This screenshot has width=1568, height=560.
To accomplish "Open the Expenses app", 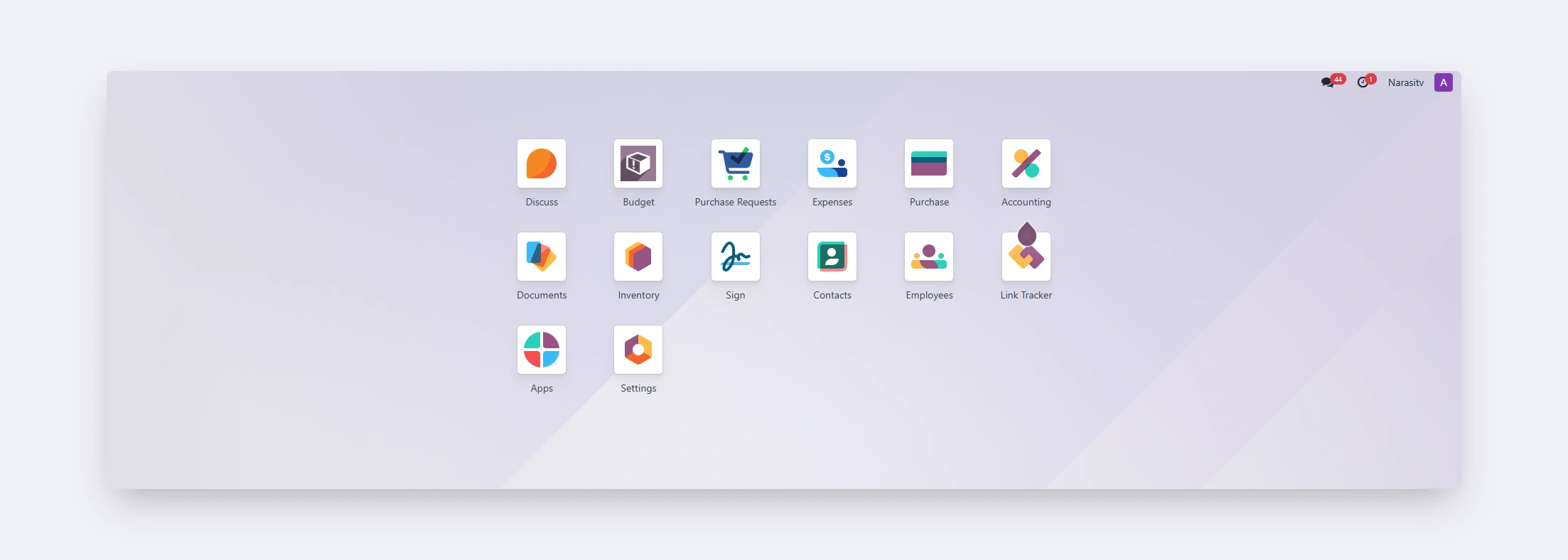I will click(x=832, y=163).
